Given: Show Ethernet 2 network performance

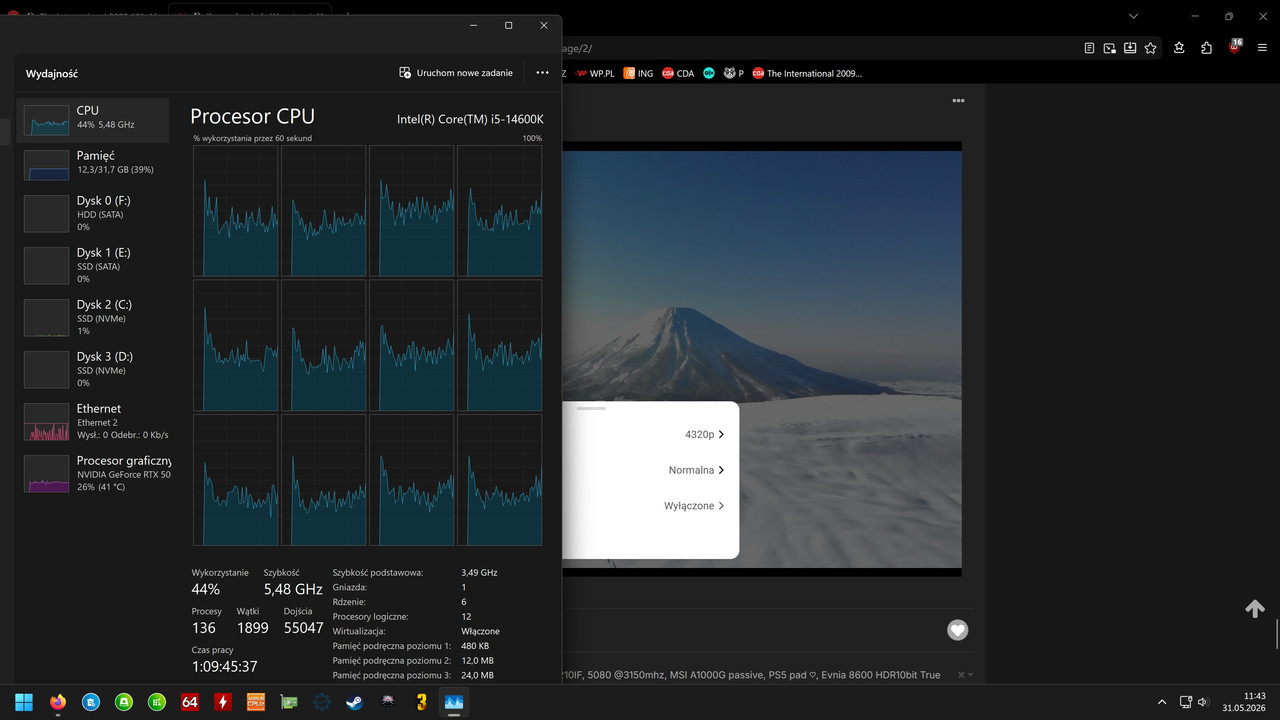Looking at the screenshot, I should [x=92, y=421].
